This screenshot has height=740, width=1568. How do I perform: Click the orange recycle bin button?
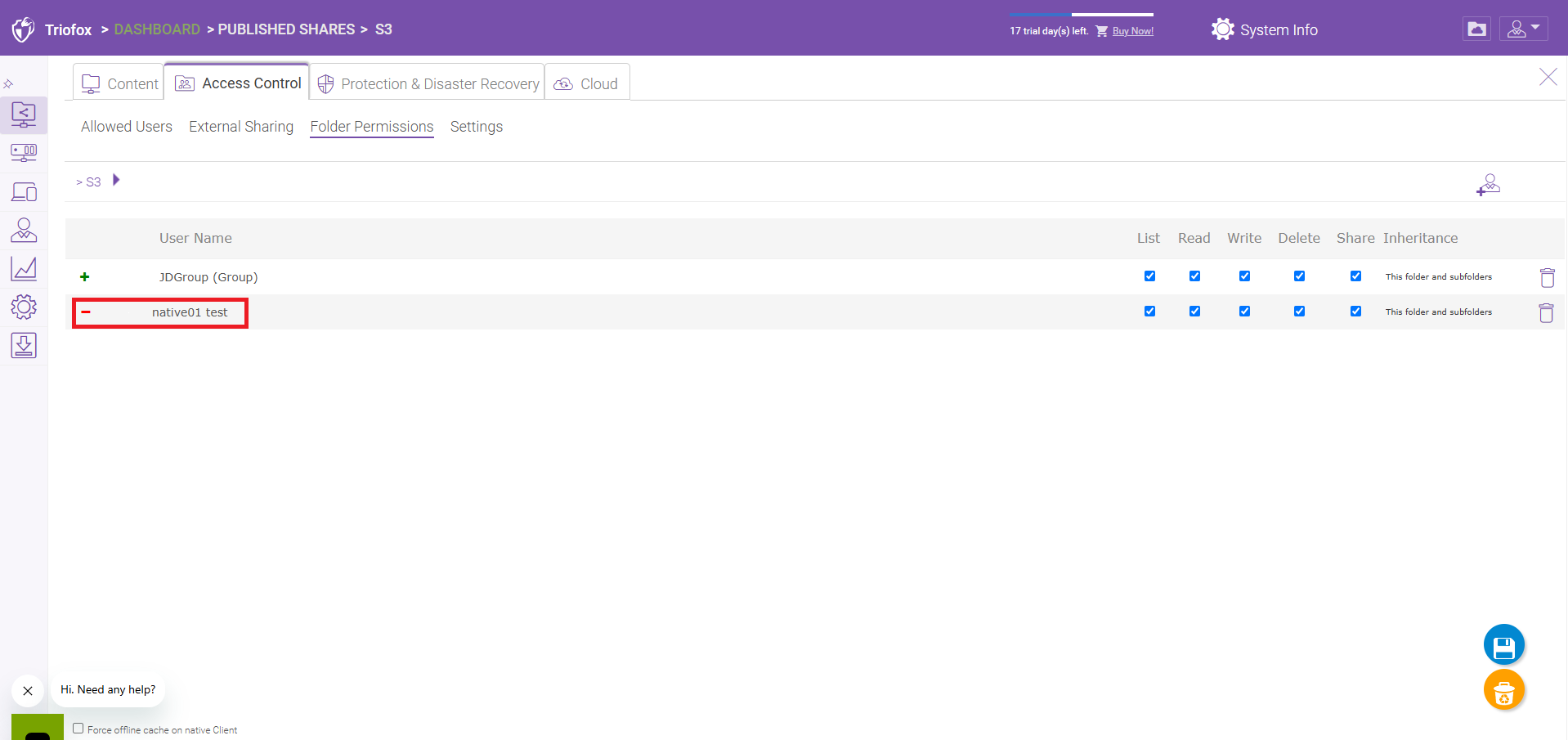tap(1504, 690)
